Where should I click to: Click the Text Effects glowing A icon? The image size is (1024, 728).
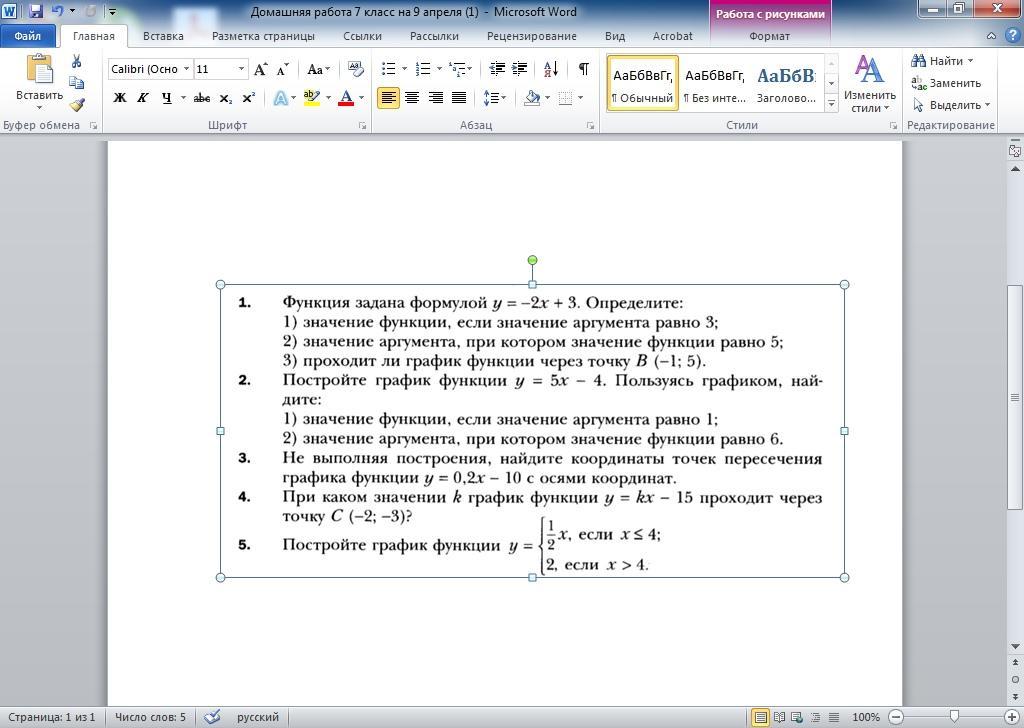pyautogui.click(x=280, y=98)
